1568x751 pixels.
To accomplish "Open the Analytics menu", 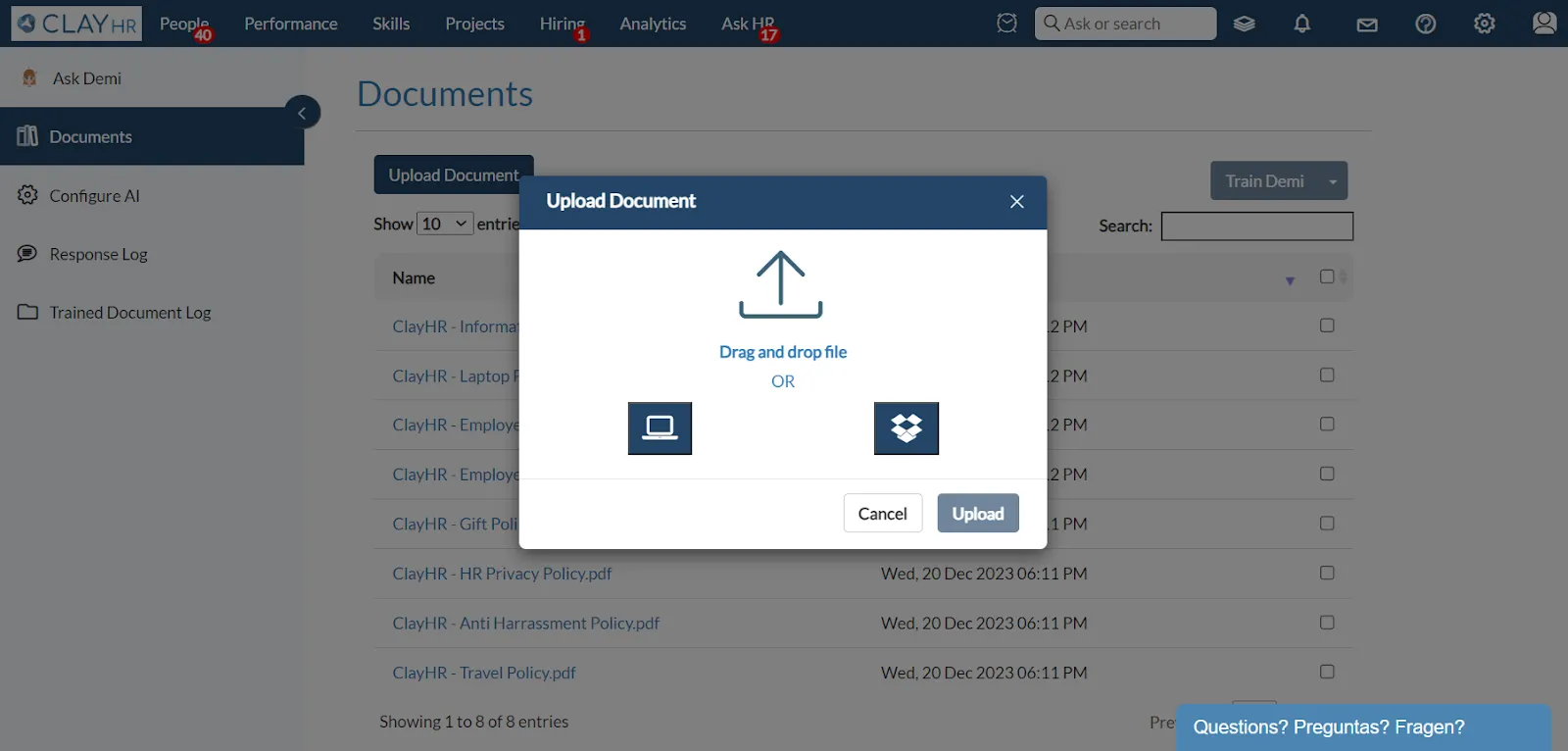I will pyautogui.click(x=653, y=24).
